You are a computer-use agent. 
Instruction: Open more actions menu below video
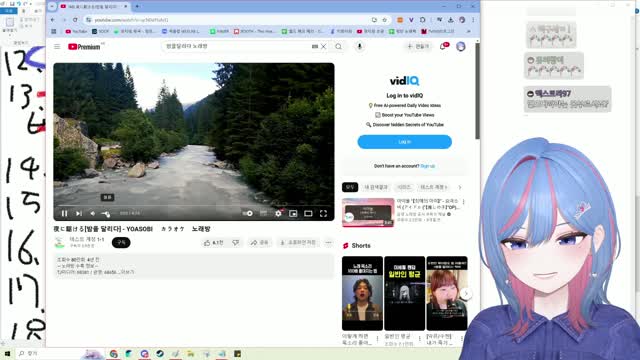coord(329,242)
